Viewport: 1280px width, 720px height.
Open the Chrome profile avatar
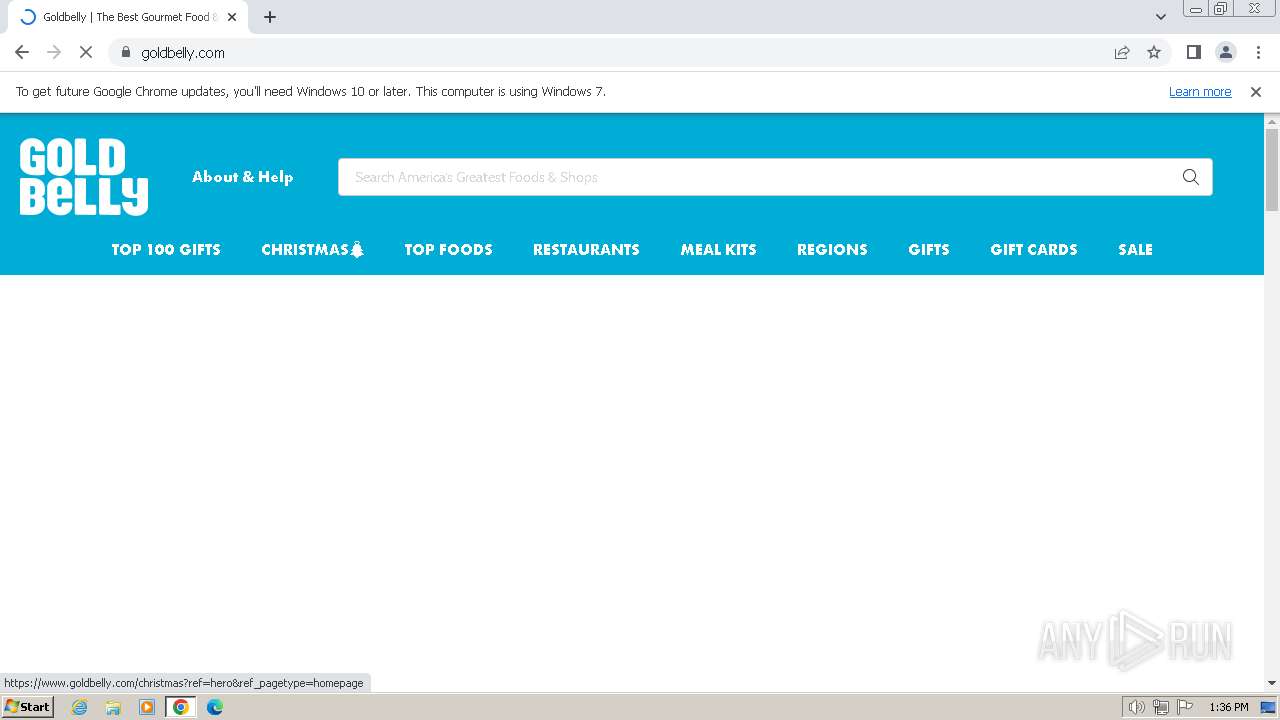(1225, 52)
